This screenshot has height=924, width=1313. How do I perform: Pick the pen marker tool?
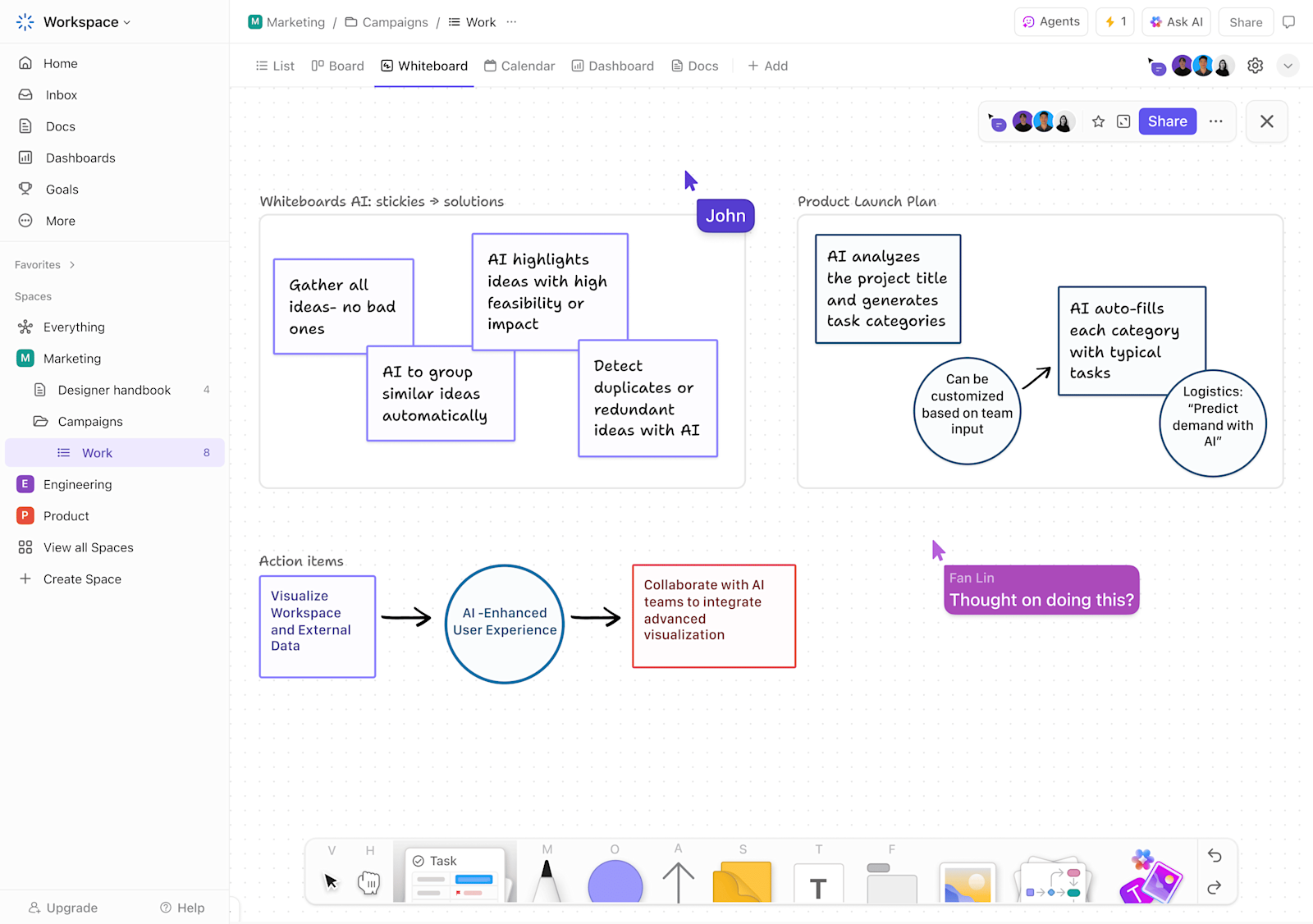pos(547,881)
